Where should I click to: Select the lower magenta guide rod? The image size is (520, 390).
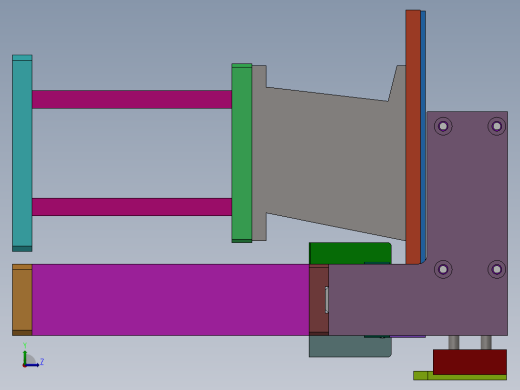pyautogui.click(x=132, y=207)
